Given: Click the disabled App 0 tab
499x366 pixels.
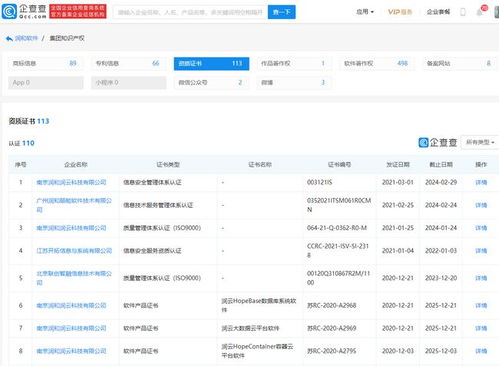Looking at the screenshot, I should pos(46,83).
